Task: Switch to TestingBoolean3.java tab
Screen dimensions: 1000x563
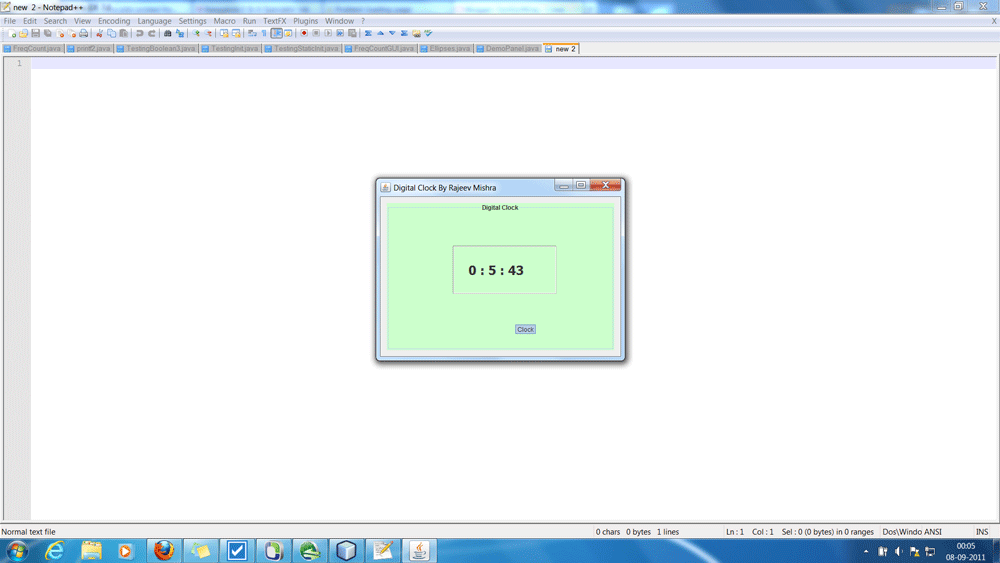Action: tap(156, 48)
